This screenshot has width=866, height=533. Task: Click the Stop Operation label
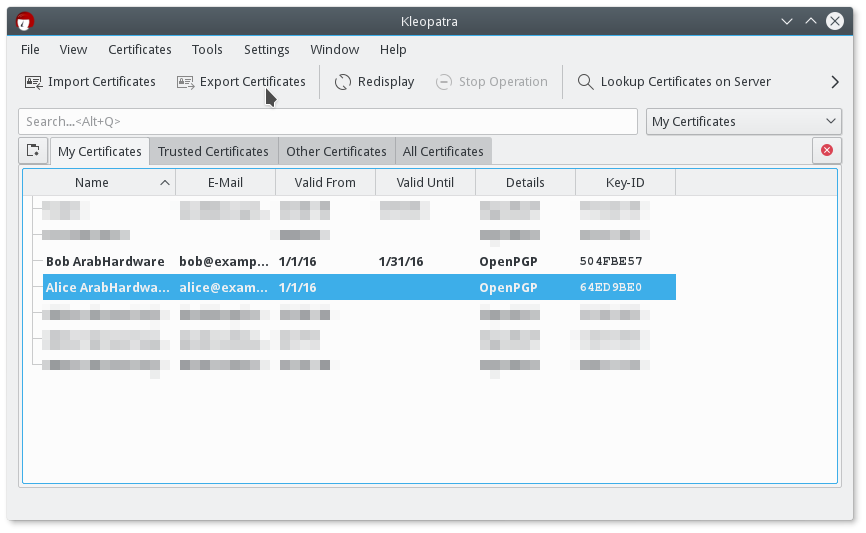click(x=503, y=82)
